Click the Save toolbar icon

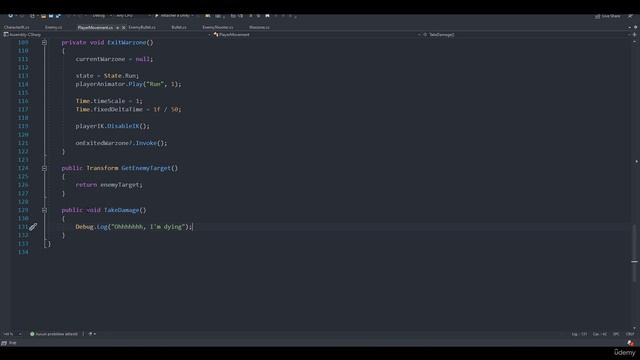coord(51,16)
